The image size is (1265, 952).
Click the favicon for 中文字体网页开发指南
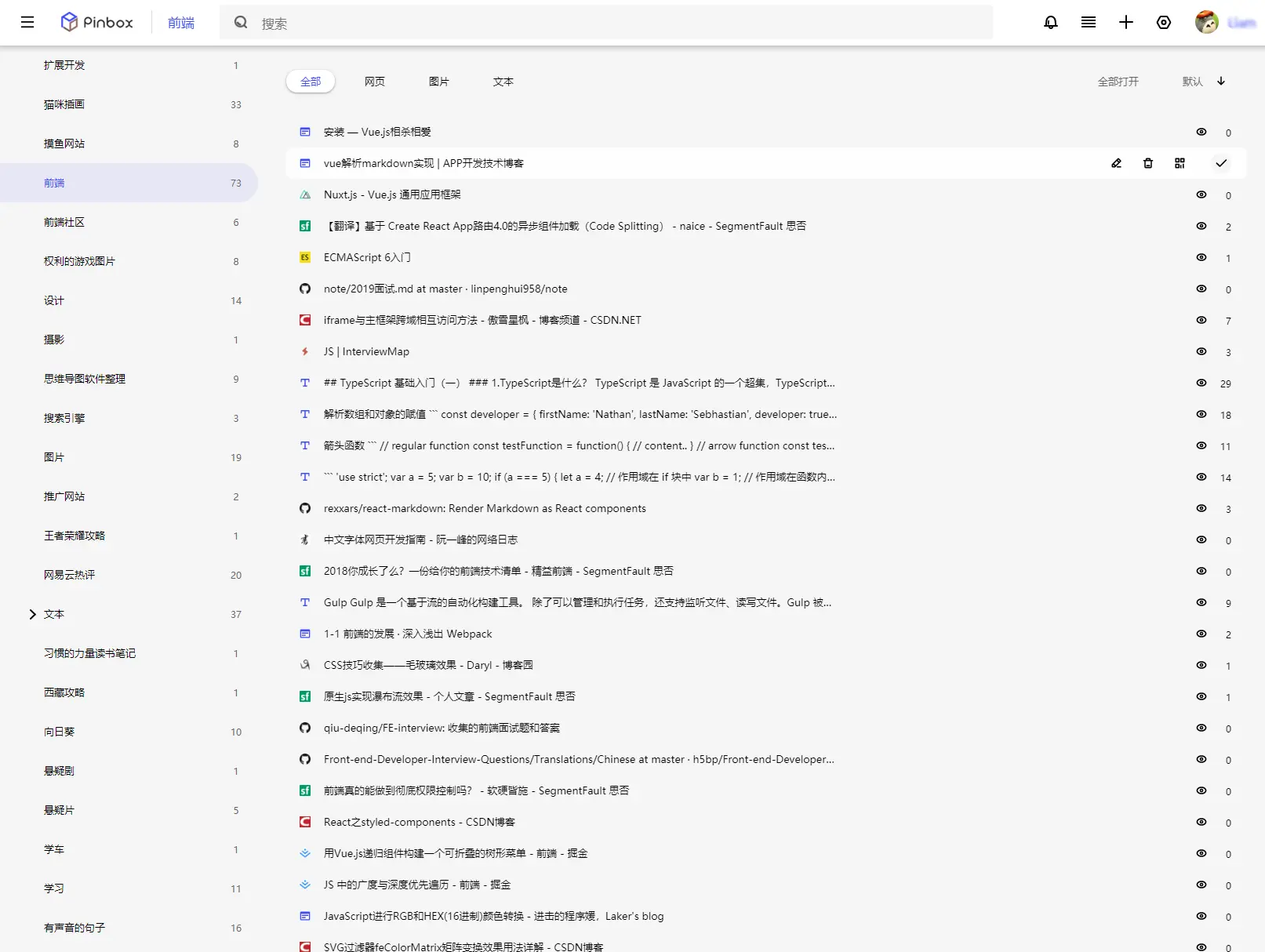(305, 540)
